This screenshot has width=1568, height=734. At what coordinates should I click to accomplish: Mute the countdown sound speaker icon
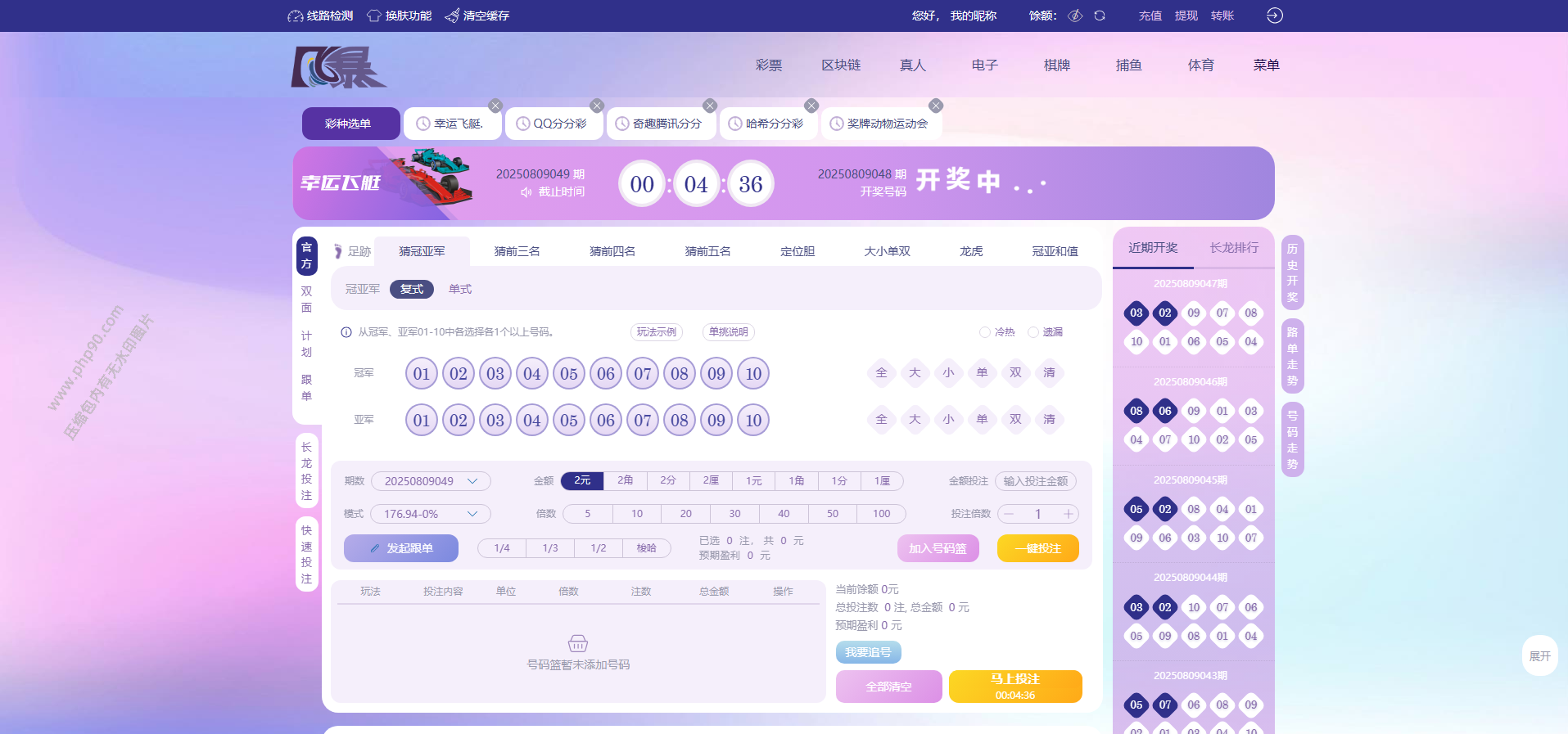(526, 192)
